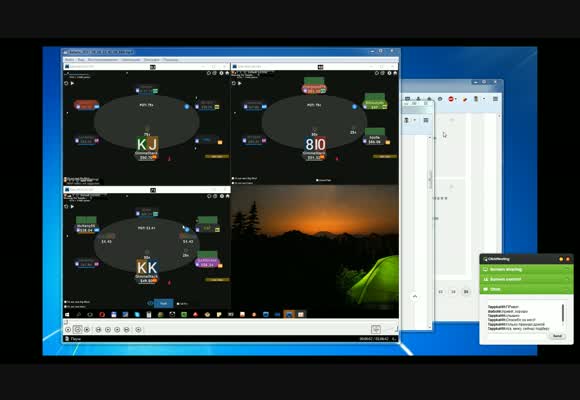Open the red Opera icon in taskbar
The width and height of the screenshot is (580, 400).
102,315
